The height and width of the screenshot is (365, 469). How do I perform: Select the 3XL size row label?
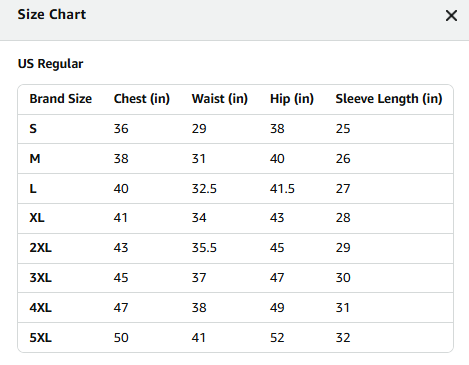pos(41,278)
